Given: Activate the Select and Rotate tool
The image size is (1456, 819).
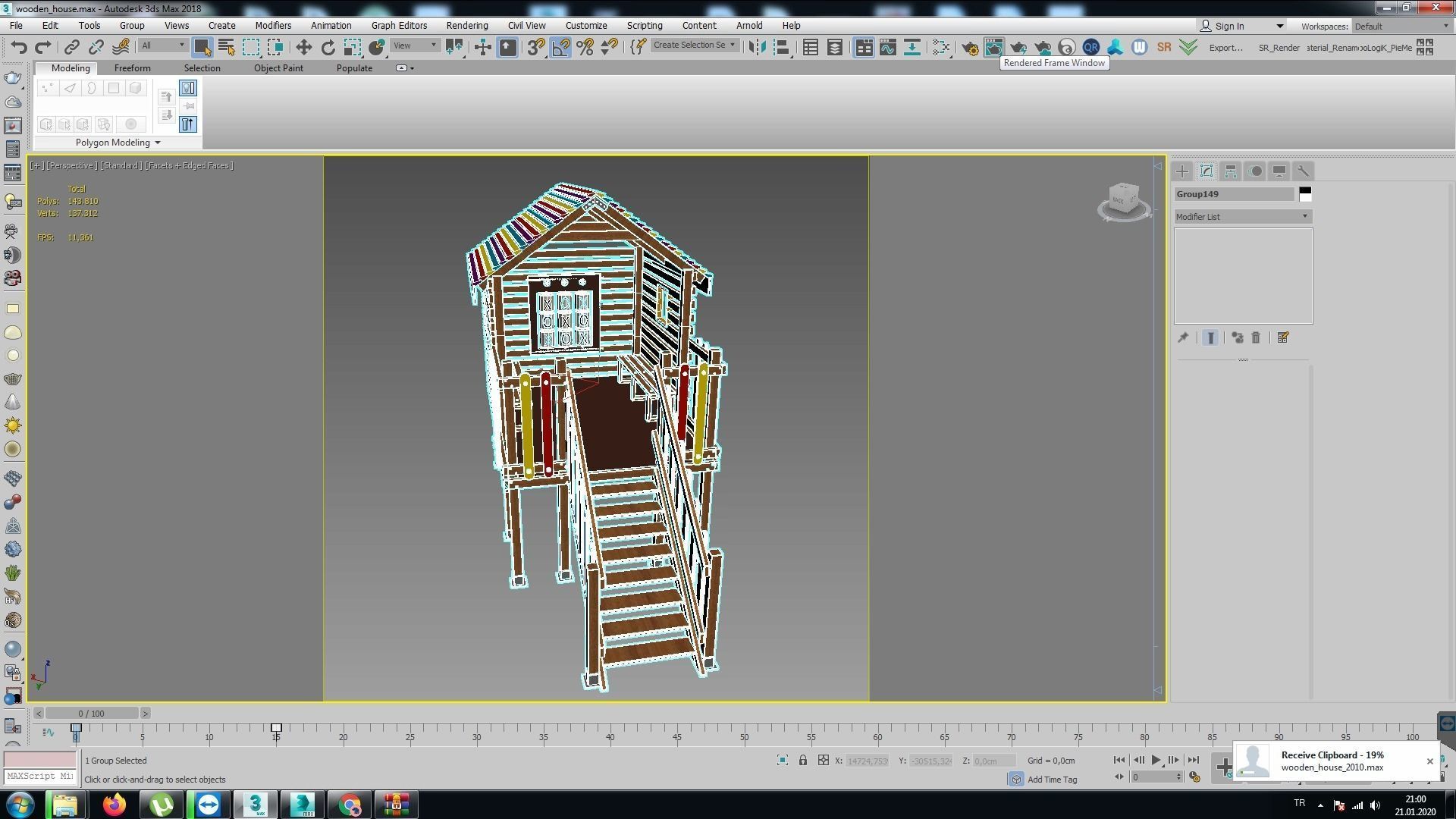Looking at the screenshot, I should coord(328,47).
